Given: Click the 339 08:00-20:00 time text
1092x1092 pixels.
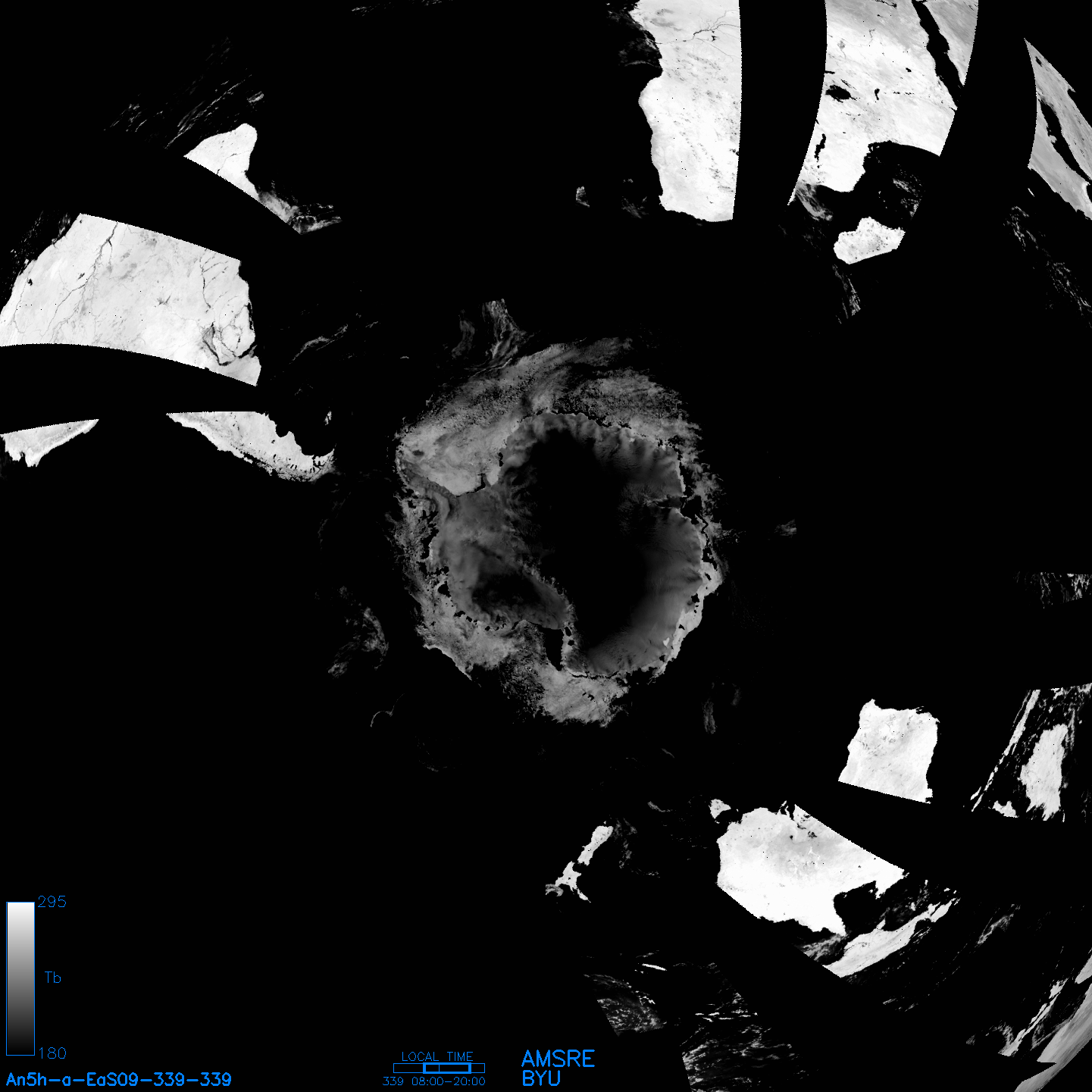Looking at the screenshot, I should (x=434, y=1081).
